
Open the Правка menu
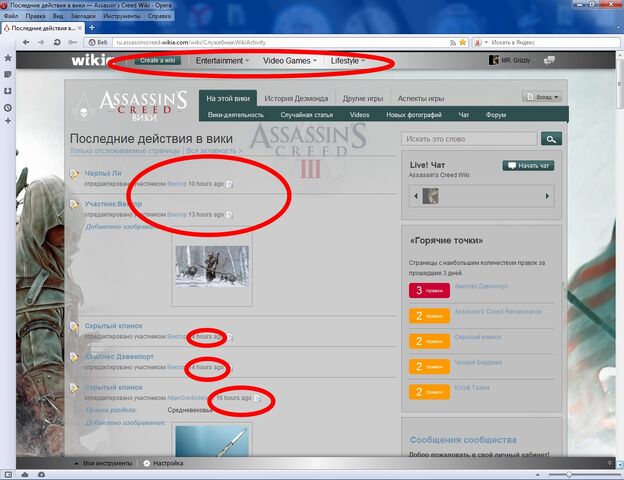point(35,16)
